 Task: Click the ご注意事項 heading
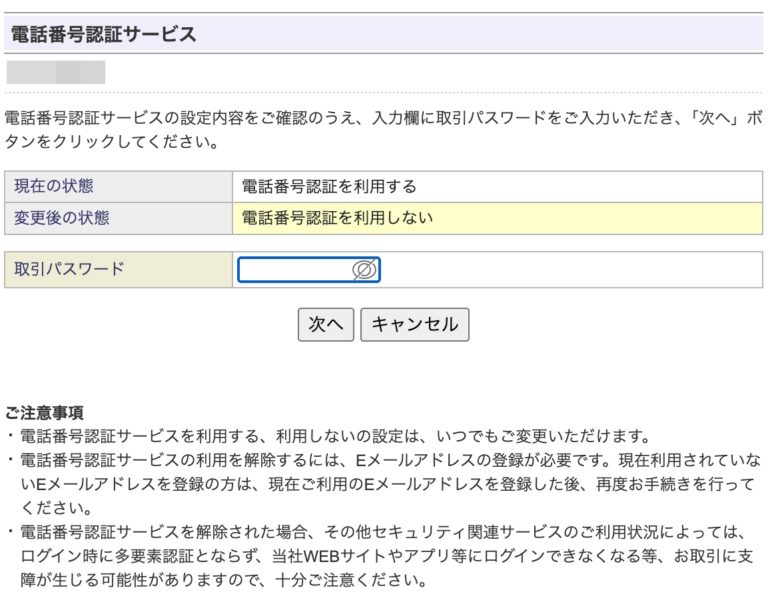(44, 412)
